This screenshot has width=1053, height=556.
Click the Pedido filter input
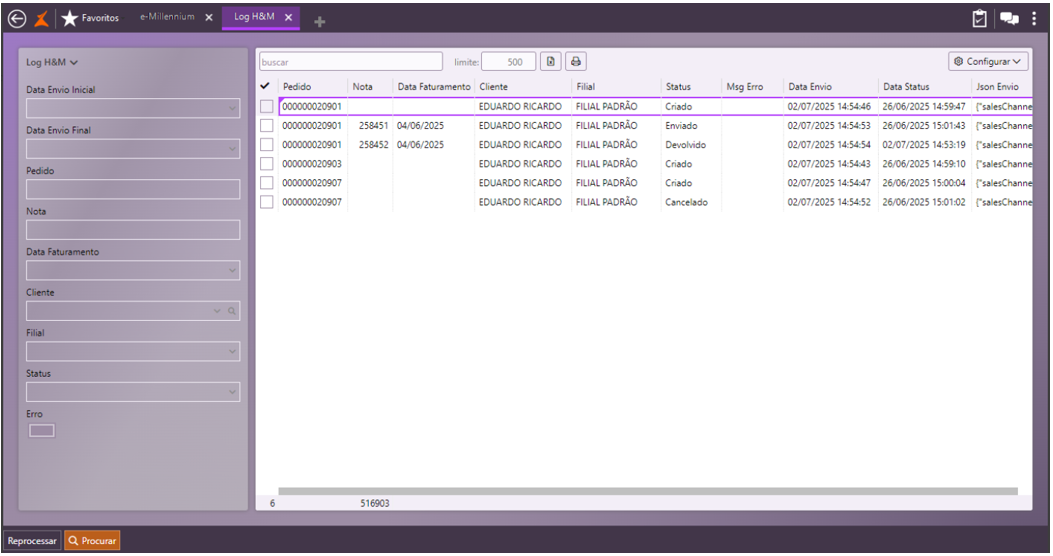tap(133, 189)
